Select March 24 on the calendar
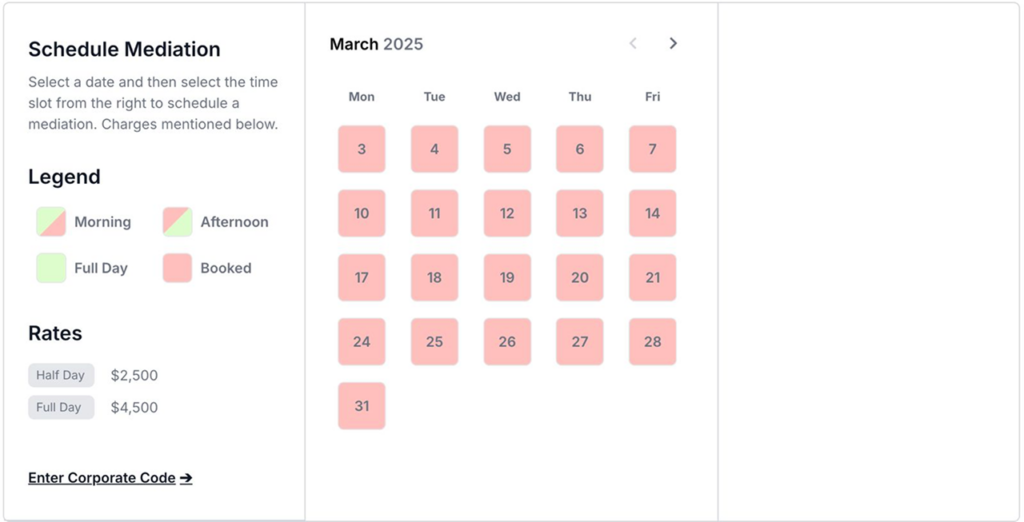 coord(362,342)
